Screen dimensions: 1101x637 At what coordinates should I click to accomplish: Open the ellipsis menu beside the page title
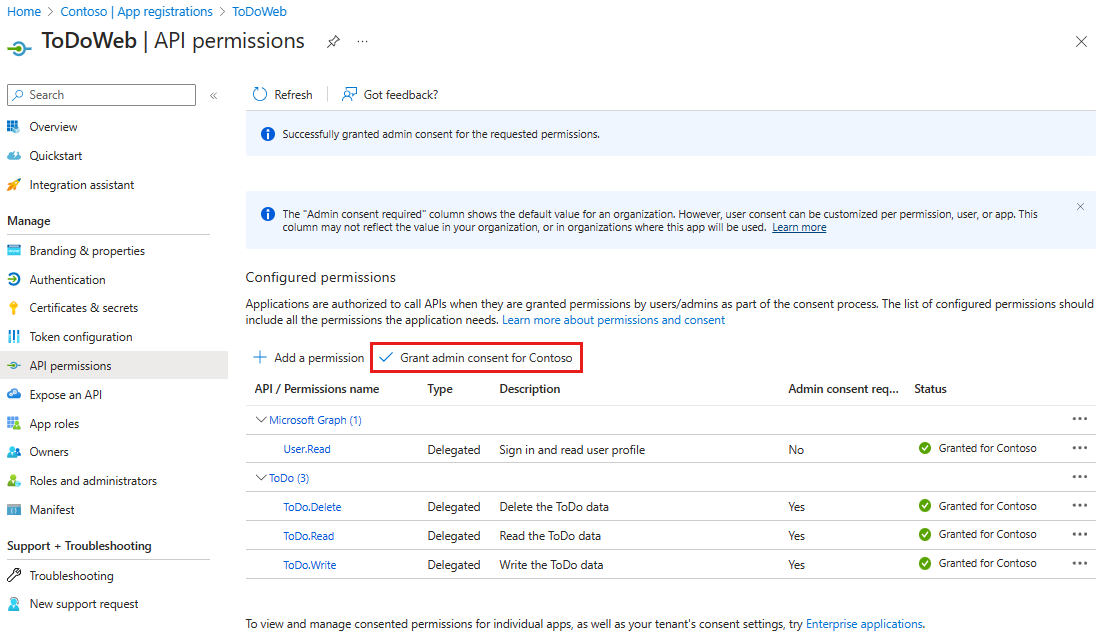coord(362,41)
